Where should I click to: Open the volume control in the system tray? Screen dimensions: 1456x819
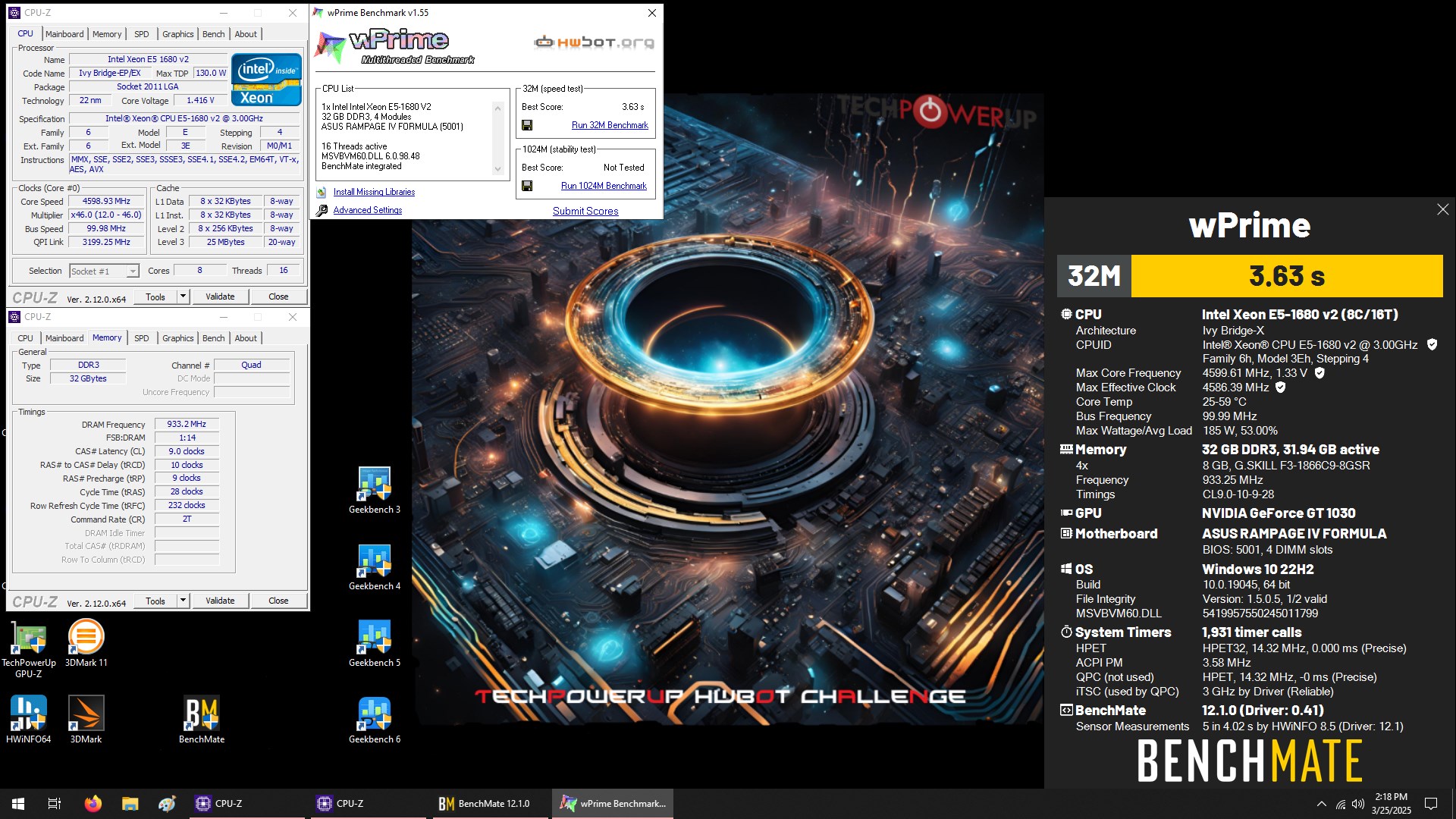coord(1358,804)
